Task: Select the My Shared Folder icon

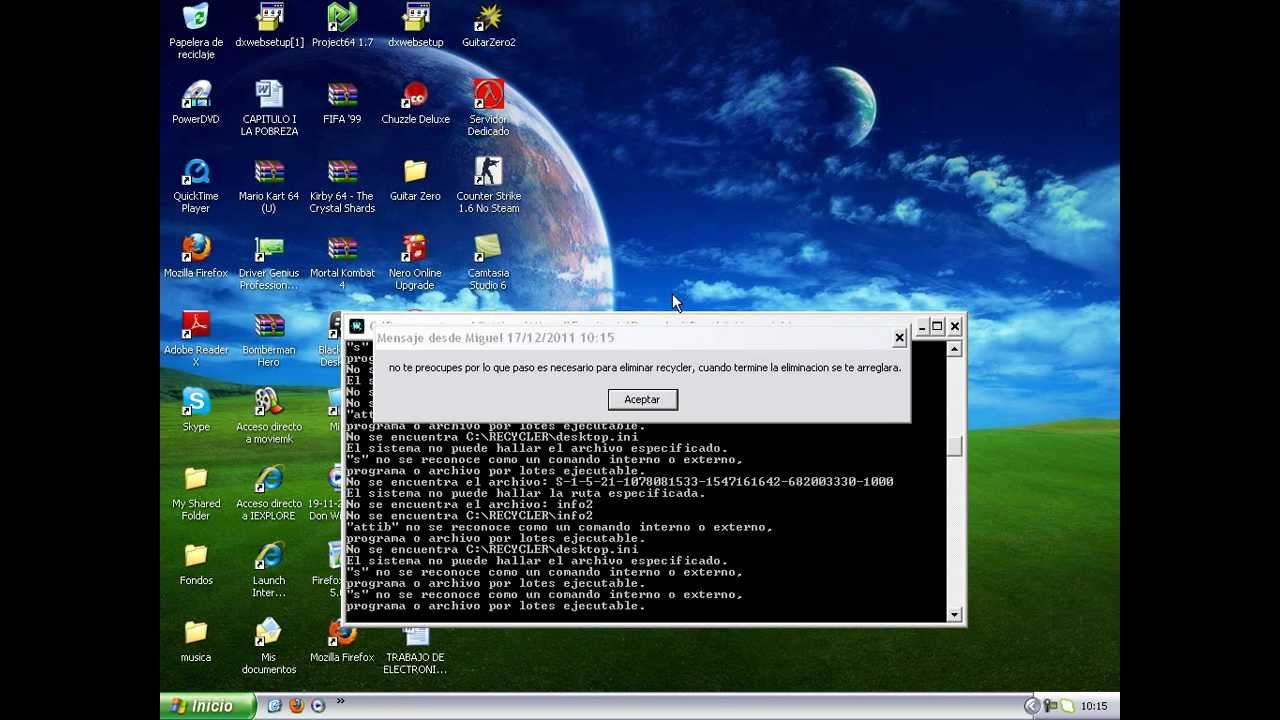Action: tap(196, 494)
